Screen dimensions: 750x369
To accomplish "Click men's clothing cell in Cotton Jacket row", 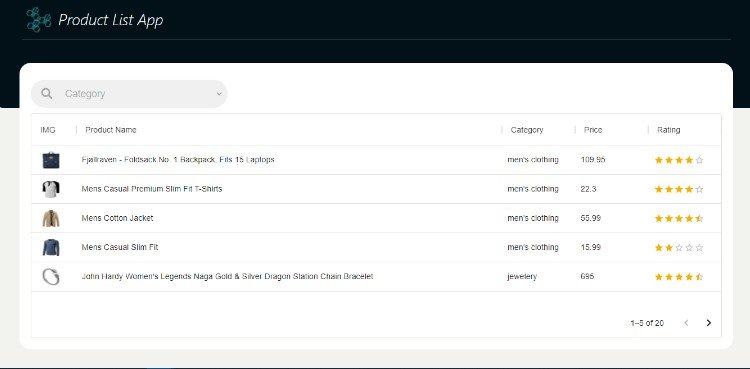I will pyautogui.click(x=533, y=218).
